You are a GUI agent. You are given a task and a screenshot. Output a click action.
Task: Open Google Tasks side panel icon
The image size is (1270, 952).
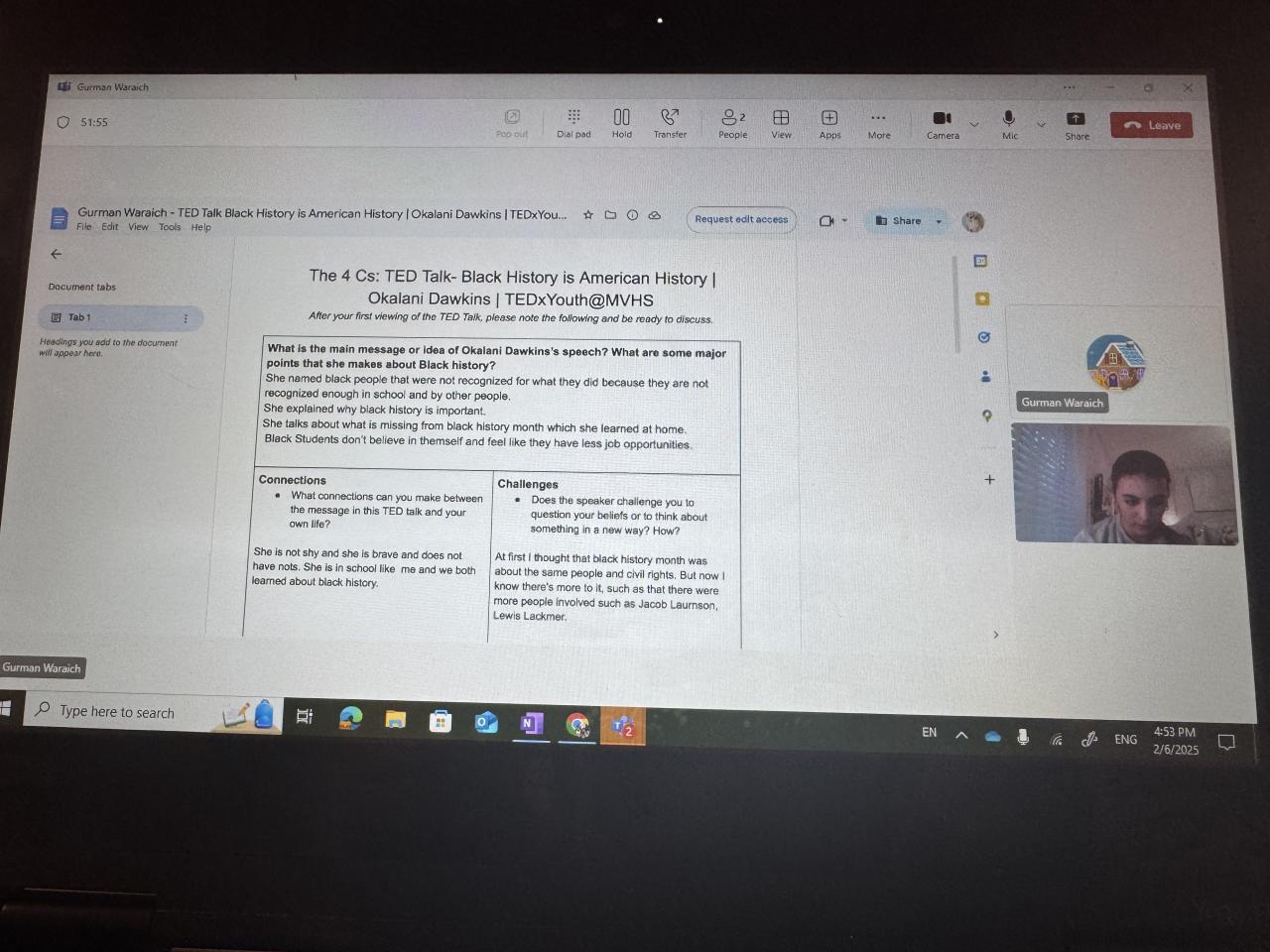point(983,337)
